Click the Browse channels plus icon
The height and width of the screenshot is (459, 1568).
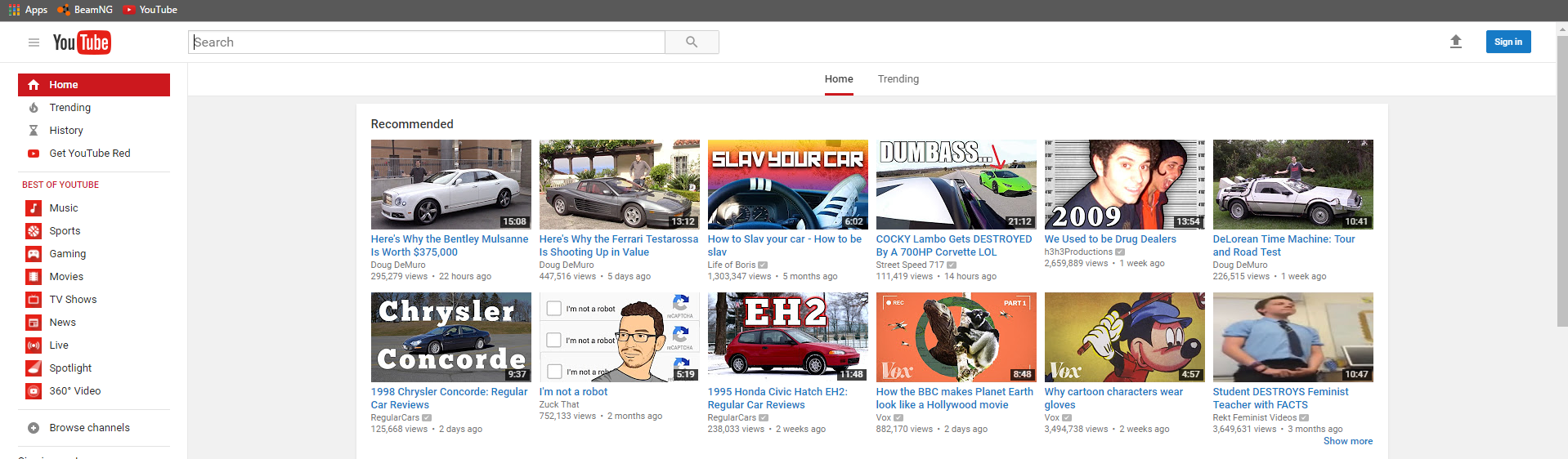pos(34,428)
